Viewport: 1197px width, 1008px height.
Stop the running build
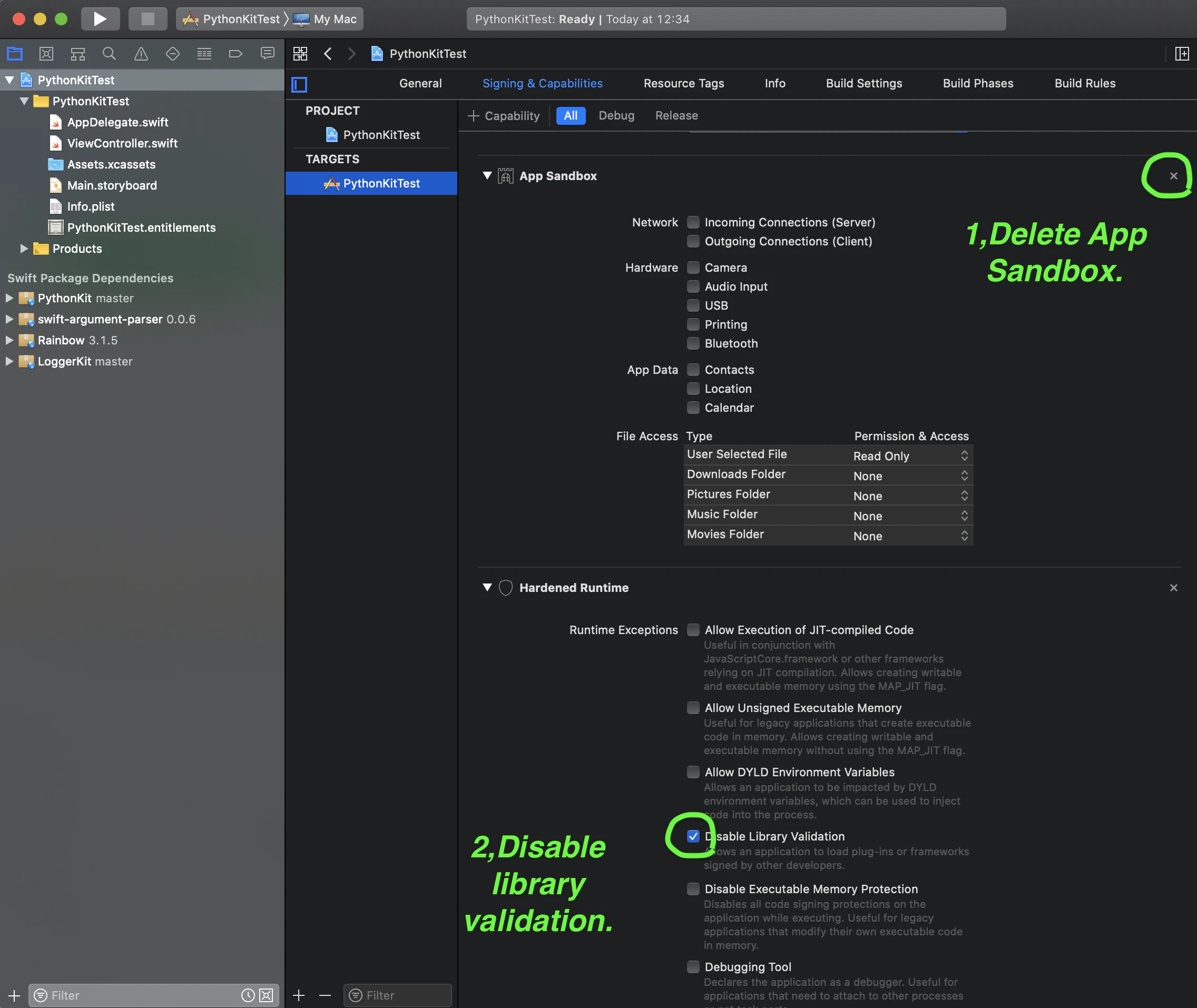(148, 19)
